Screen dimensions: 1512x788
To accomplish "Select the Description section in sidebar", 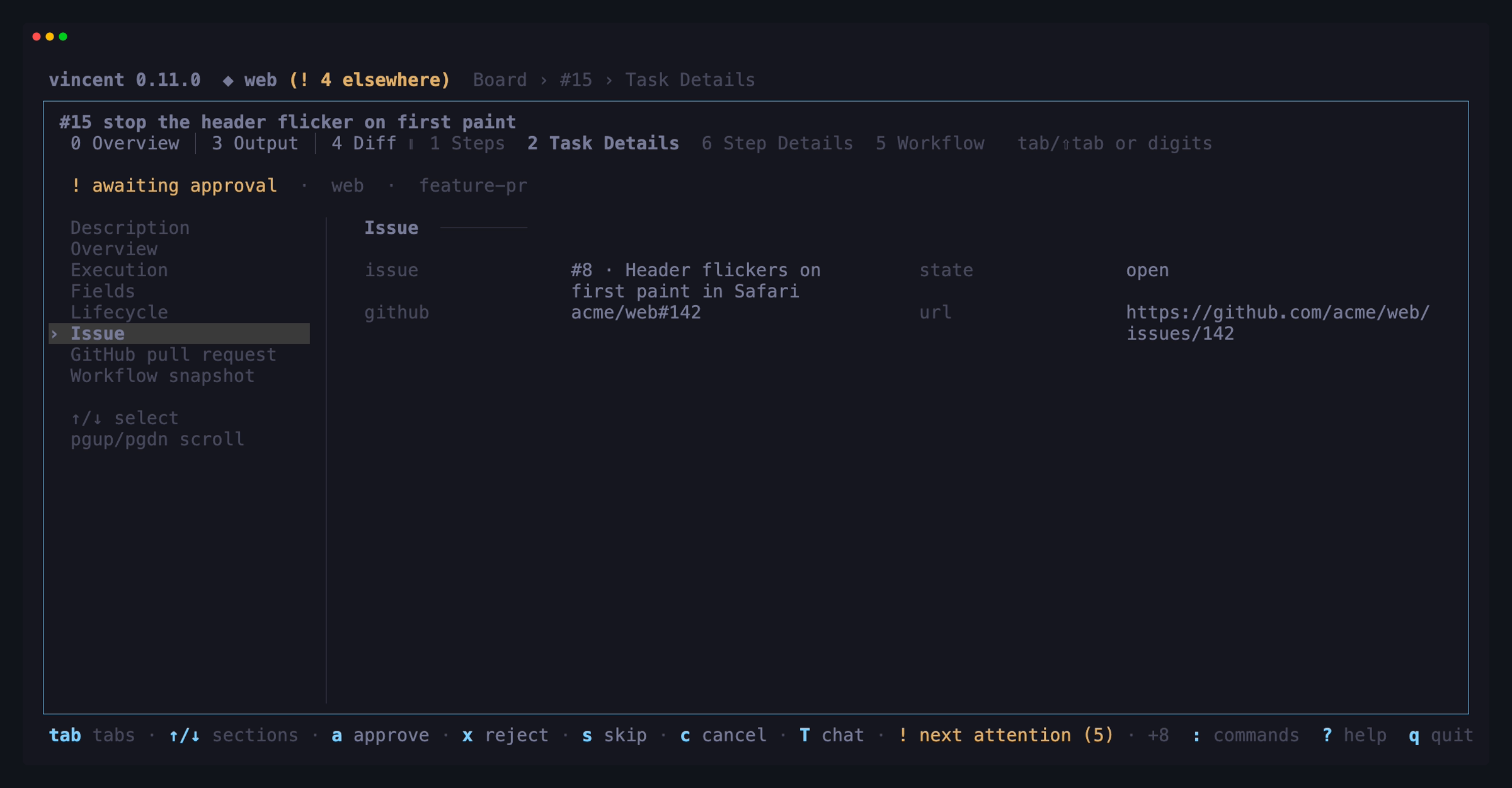I will (130, 228).
